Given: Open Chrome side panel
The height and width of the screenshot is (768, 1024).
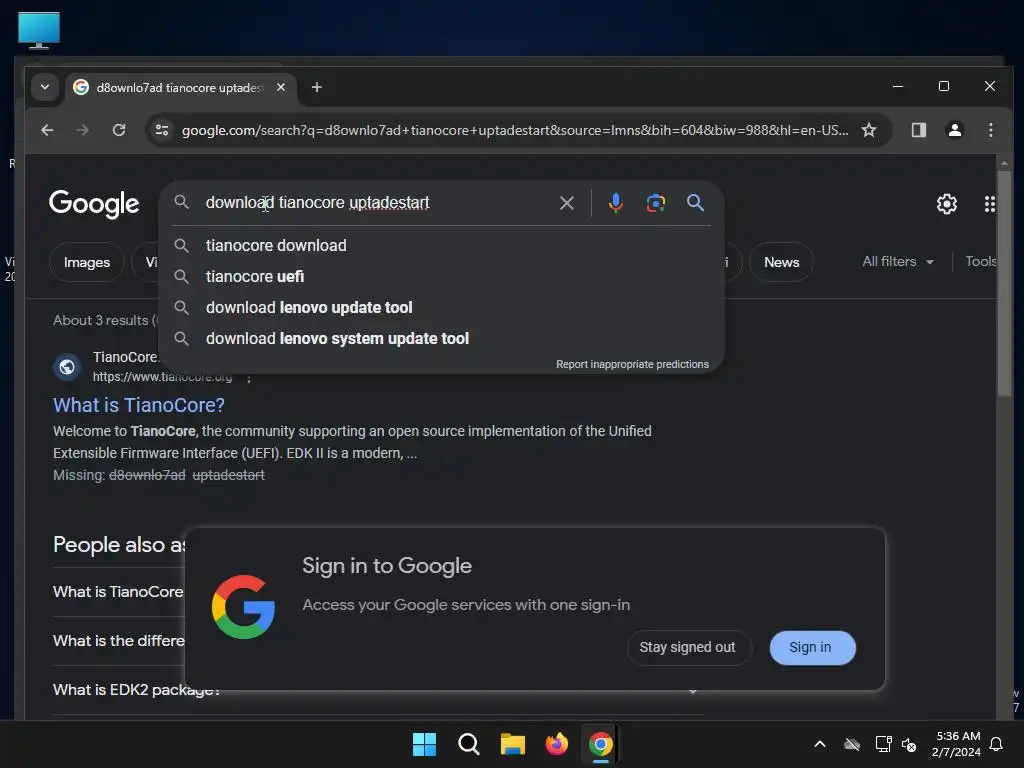Looking at the screenshot, I should pyautogui.click(x=919, y=130).
